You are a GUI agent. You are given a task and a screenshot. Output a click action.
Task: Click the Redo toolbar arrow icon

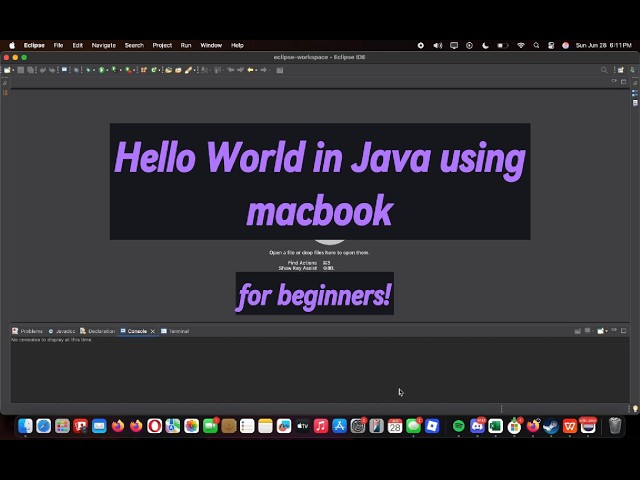tap(52, 70)
